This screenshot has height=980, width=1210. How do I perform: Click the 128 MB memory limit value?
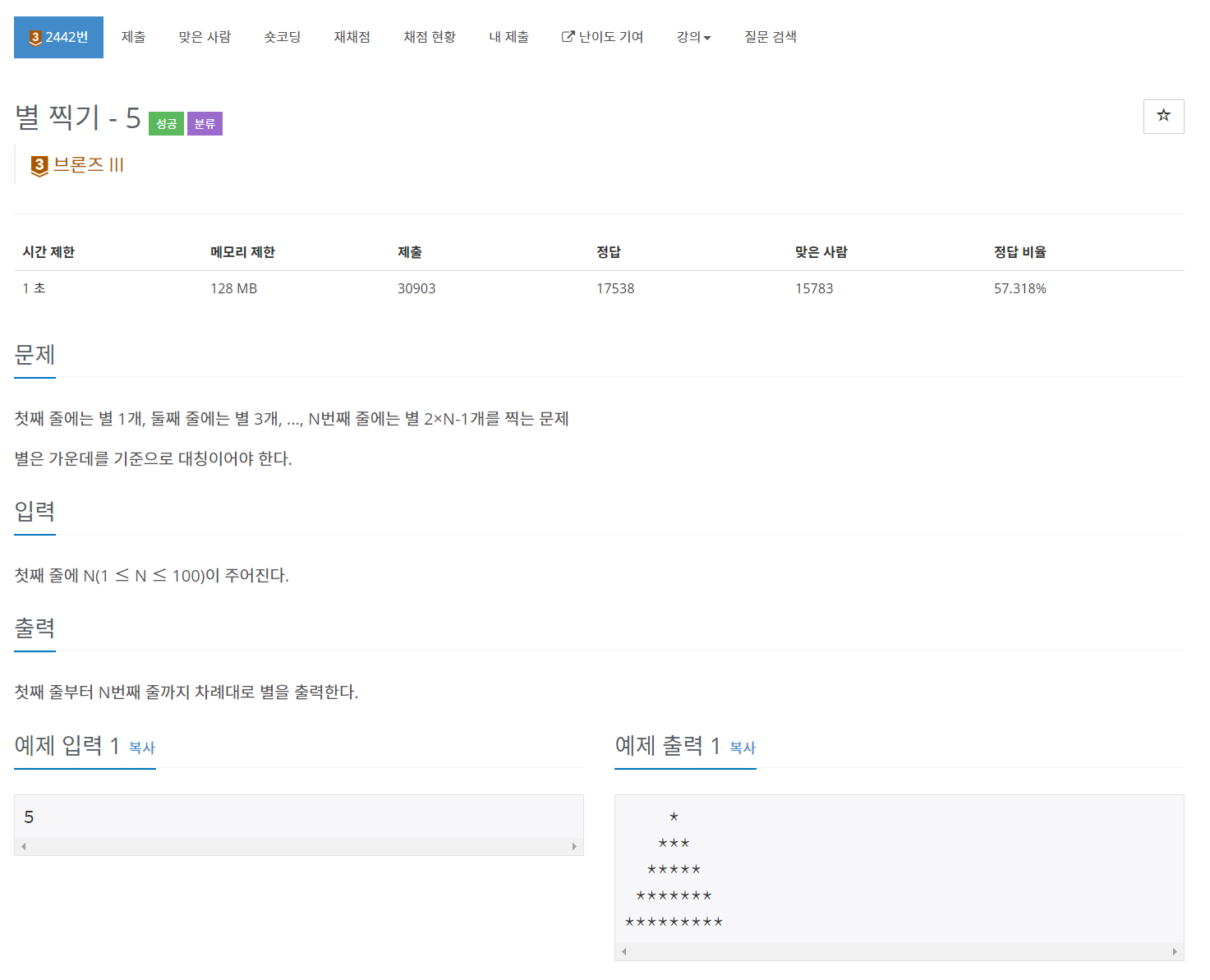(x=234, y=288)
